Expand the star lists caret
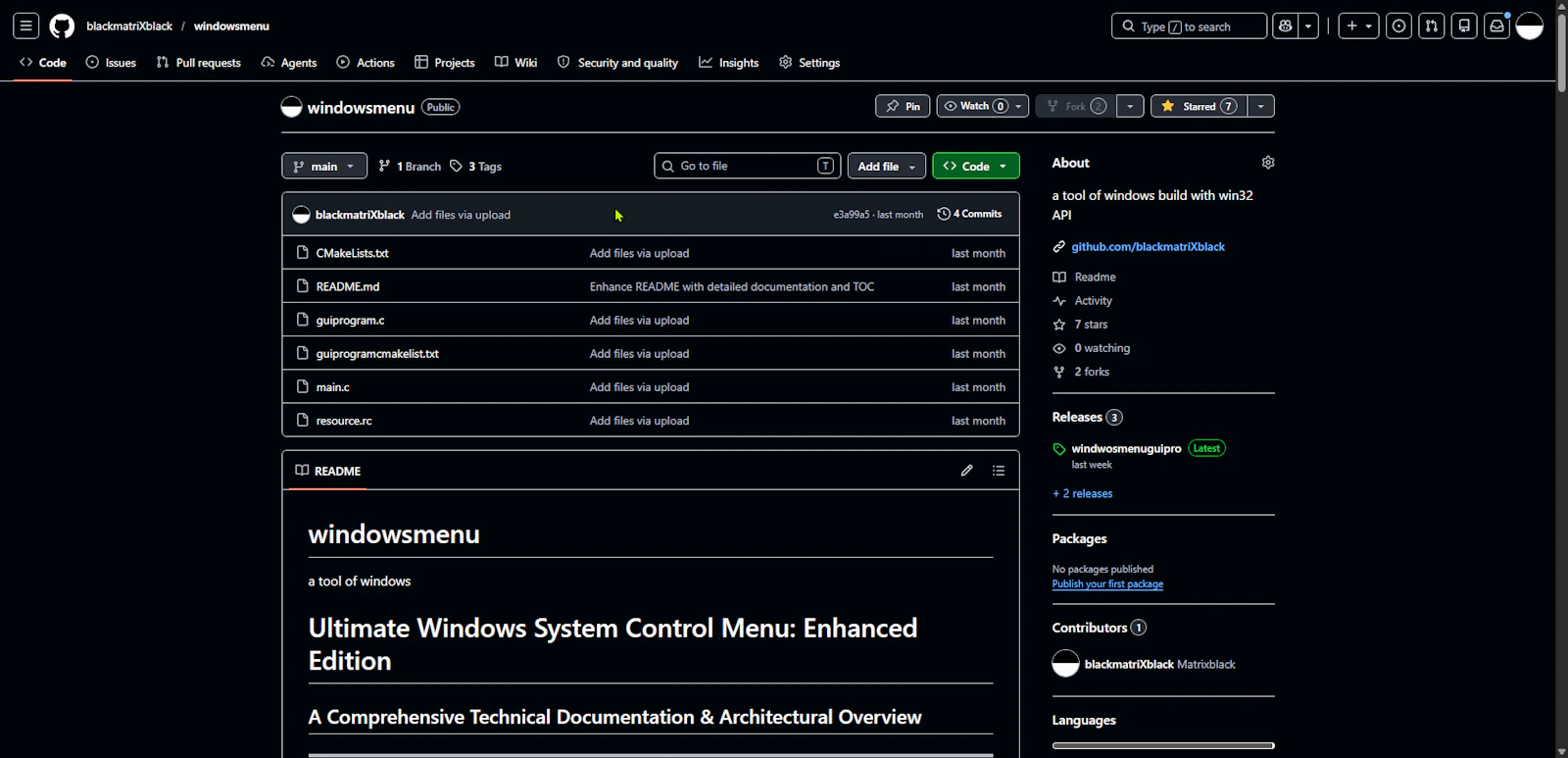Image resolution: width=1568 pixels, height=758 pixels. tap(1261, 106)
